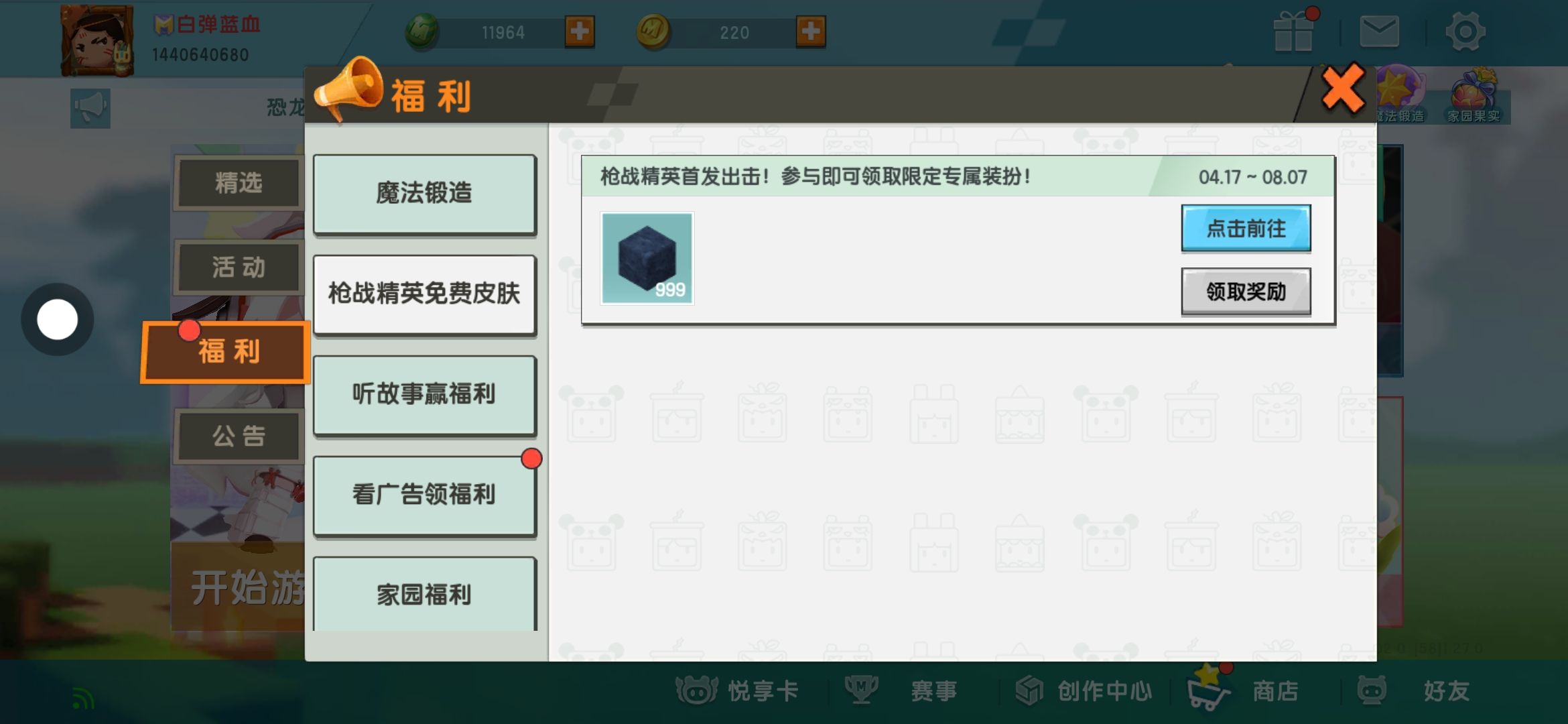
Task: Click the 领取奖励 button
Action: coord(1246,291)
